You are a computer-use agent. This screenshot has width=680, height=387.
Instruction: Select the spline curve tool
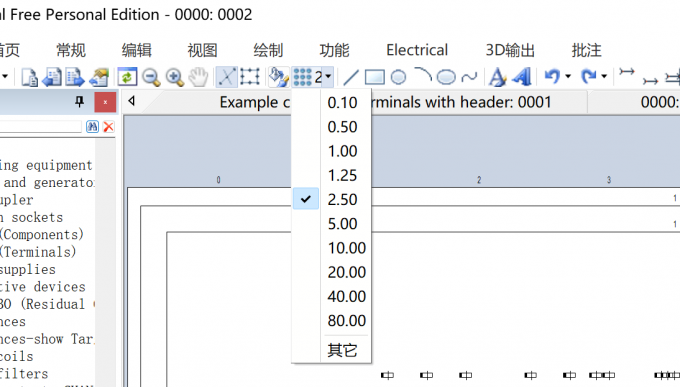point(469,78)
